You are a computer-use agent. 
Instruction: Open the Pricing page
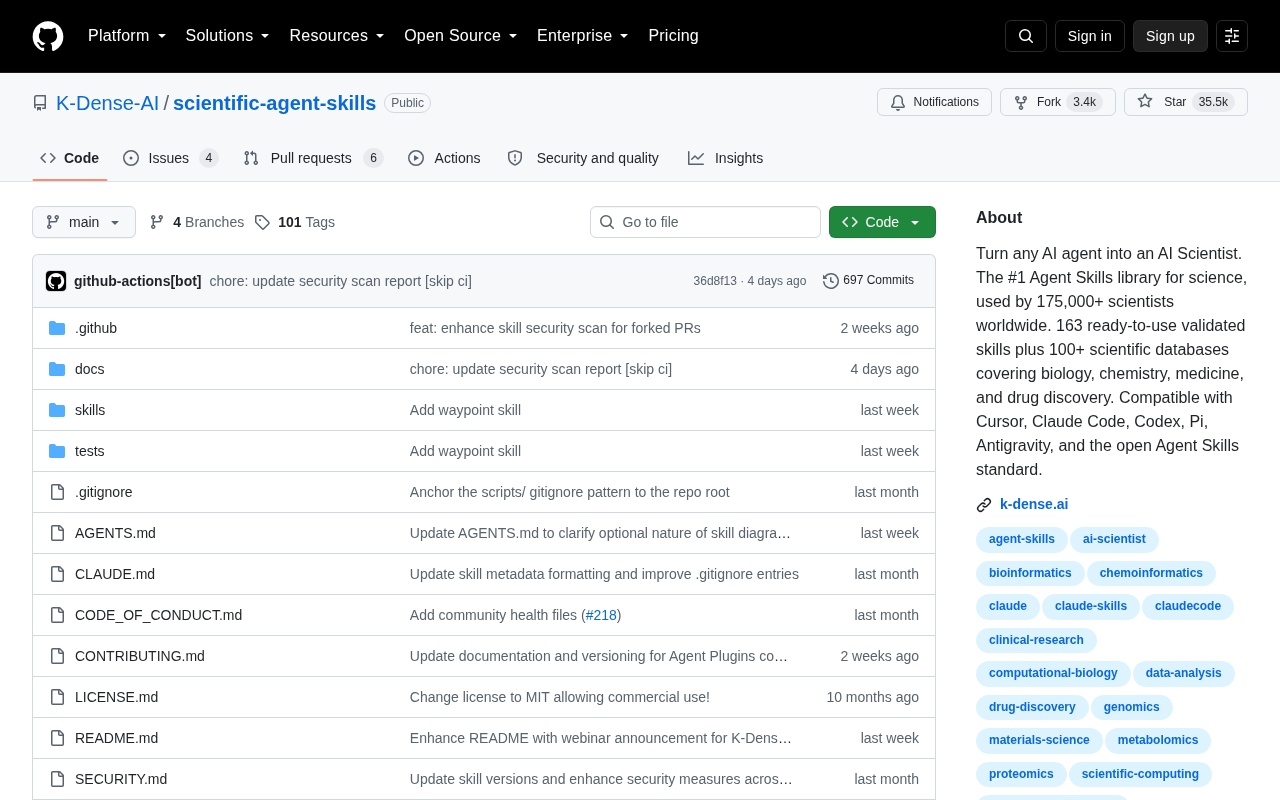tap(673, 36)
